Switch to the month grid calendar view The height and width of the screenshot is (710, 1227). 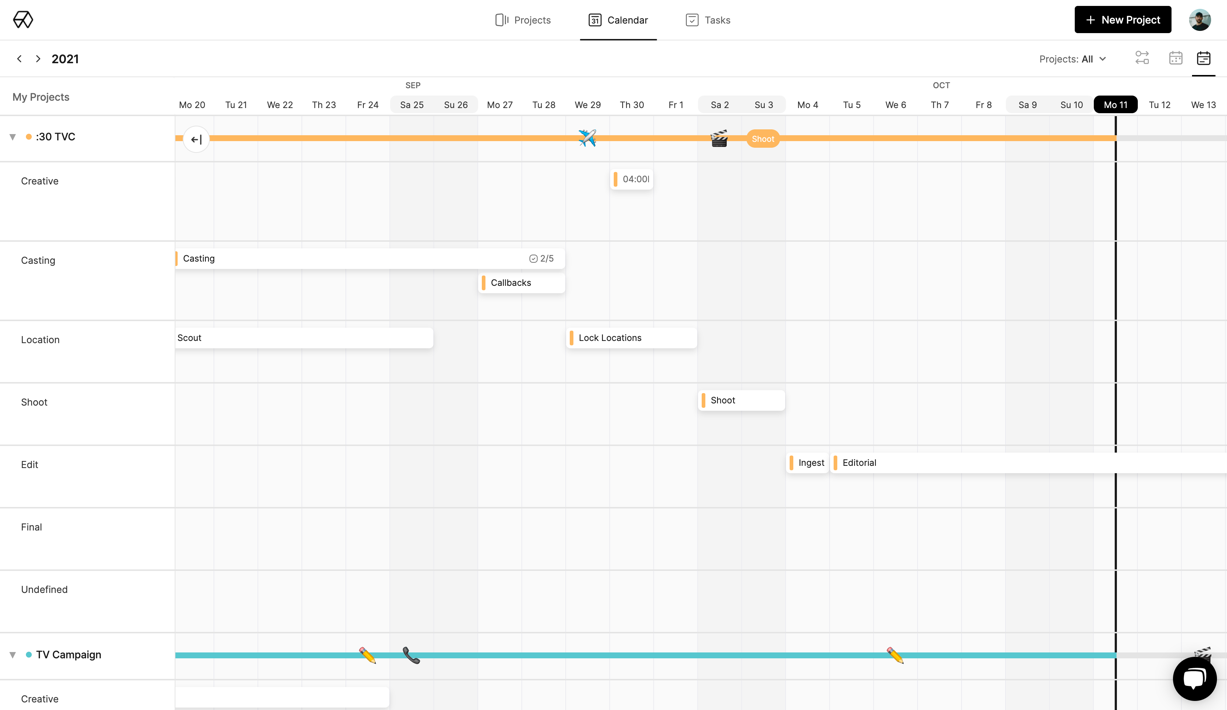pyautogui.click(x=1175, y=59)
